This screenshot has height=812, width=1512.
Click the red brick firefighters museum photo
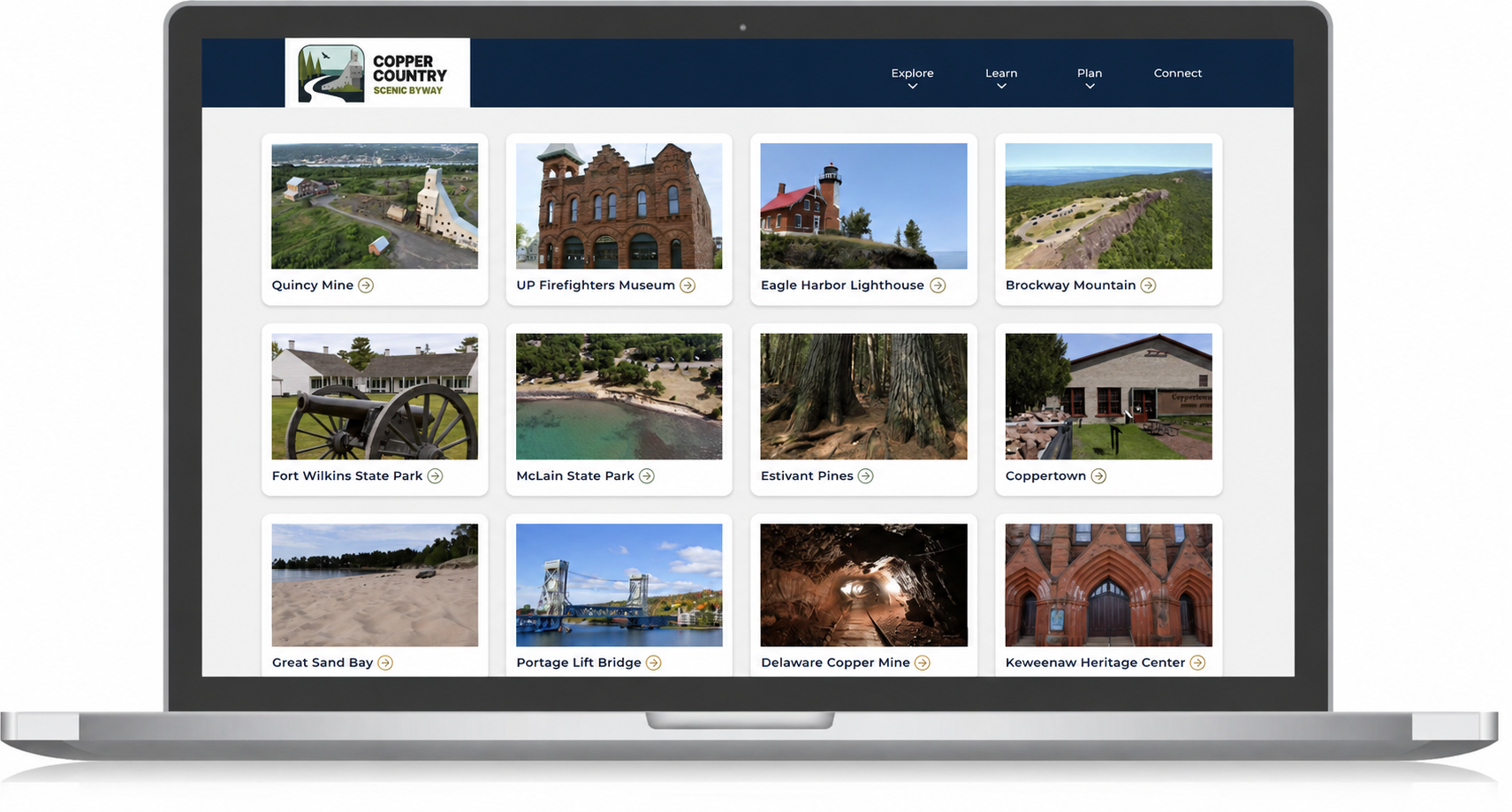pyautogui.click(x=619, y=206)
